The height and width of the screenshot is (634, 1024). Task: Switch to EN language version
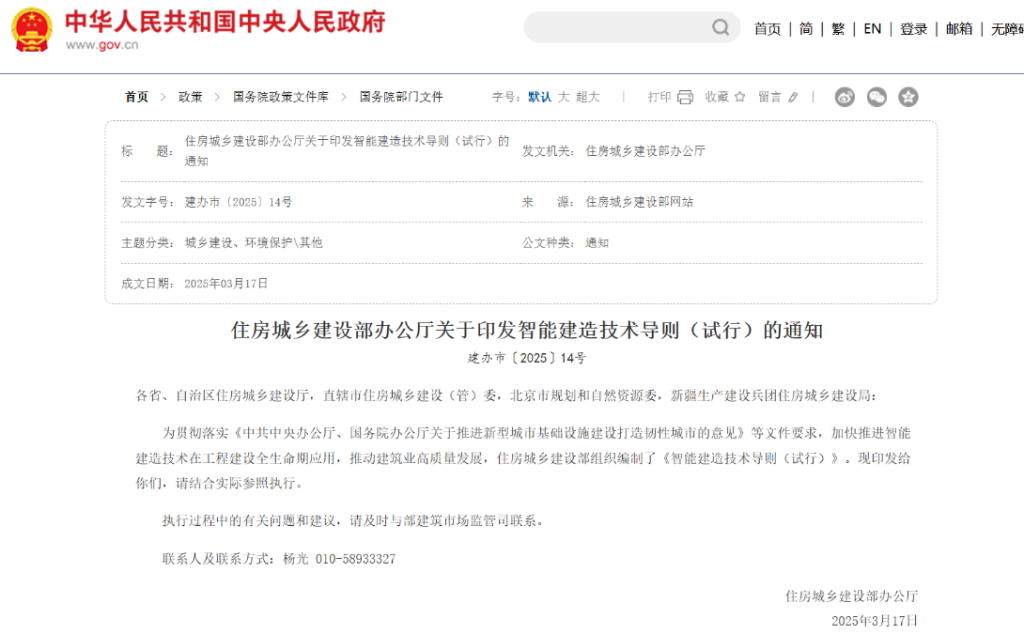(x=872, y=29)
